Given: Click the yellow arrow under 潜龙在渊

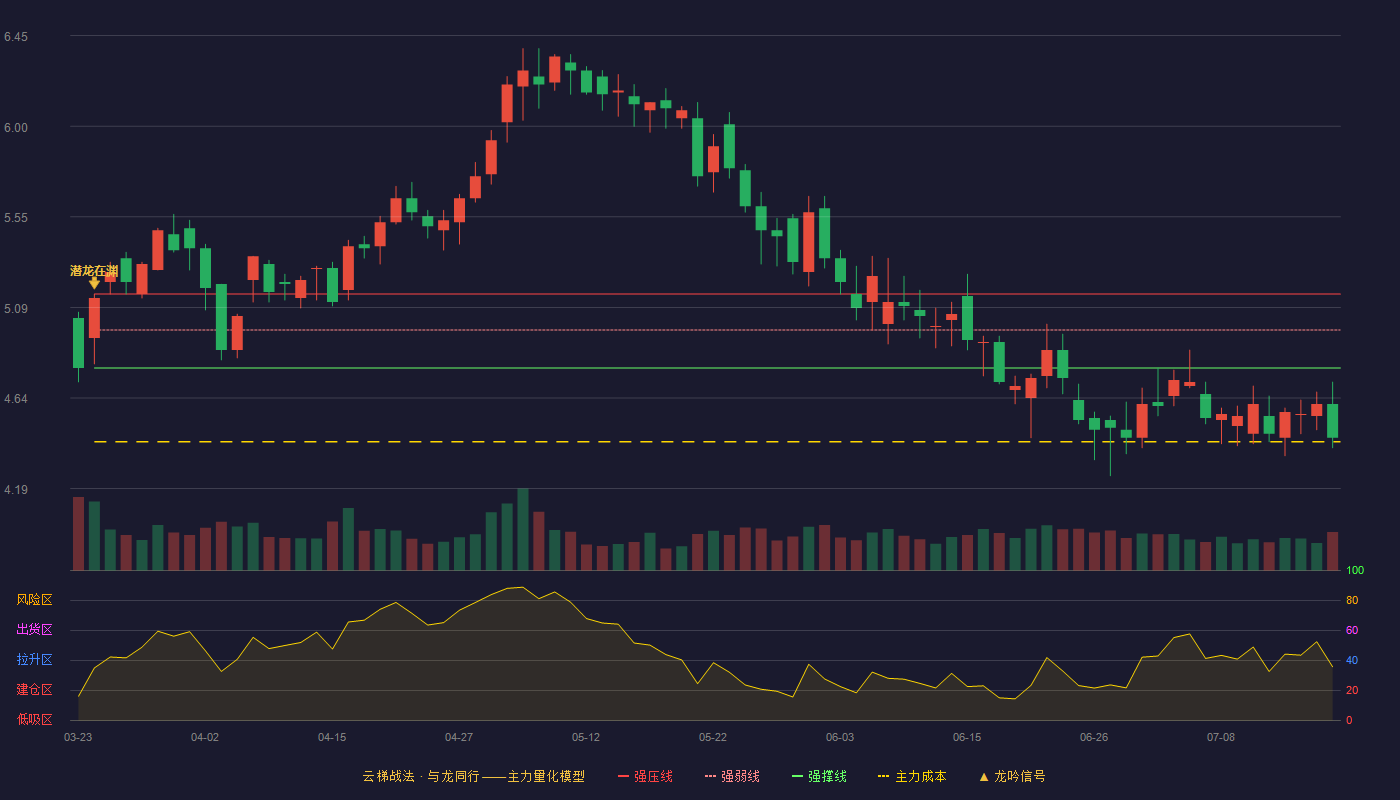Looking at the screenshot, I should coord(94,284).
